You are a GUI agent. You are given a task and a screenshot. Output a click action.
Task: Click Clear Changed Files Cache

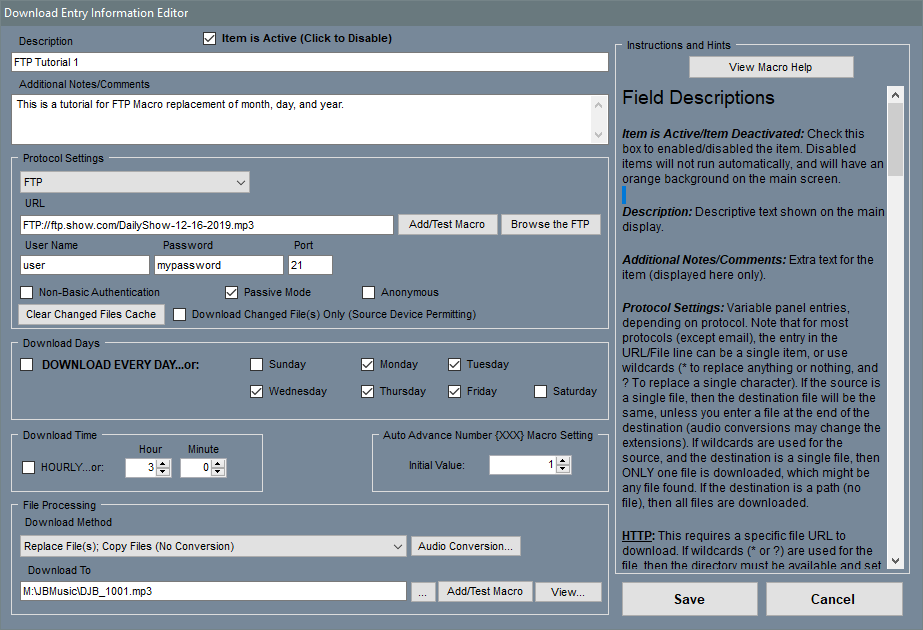pyautogui.click(x=91, y=315)
